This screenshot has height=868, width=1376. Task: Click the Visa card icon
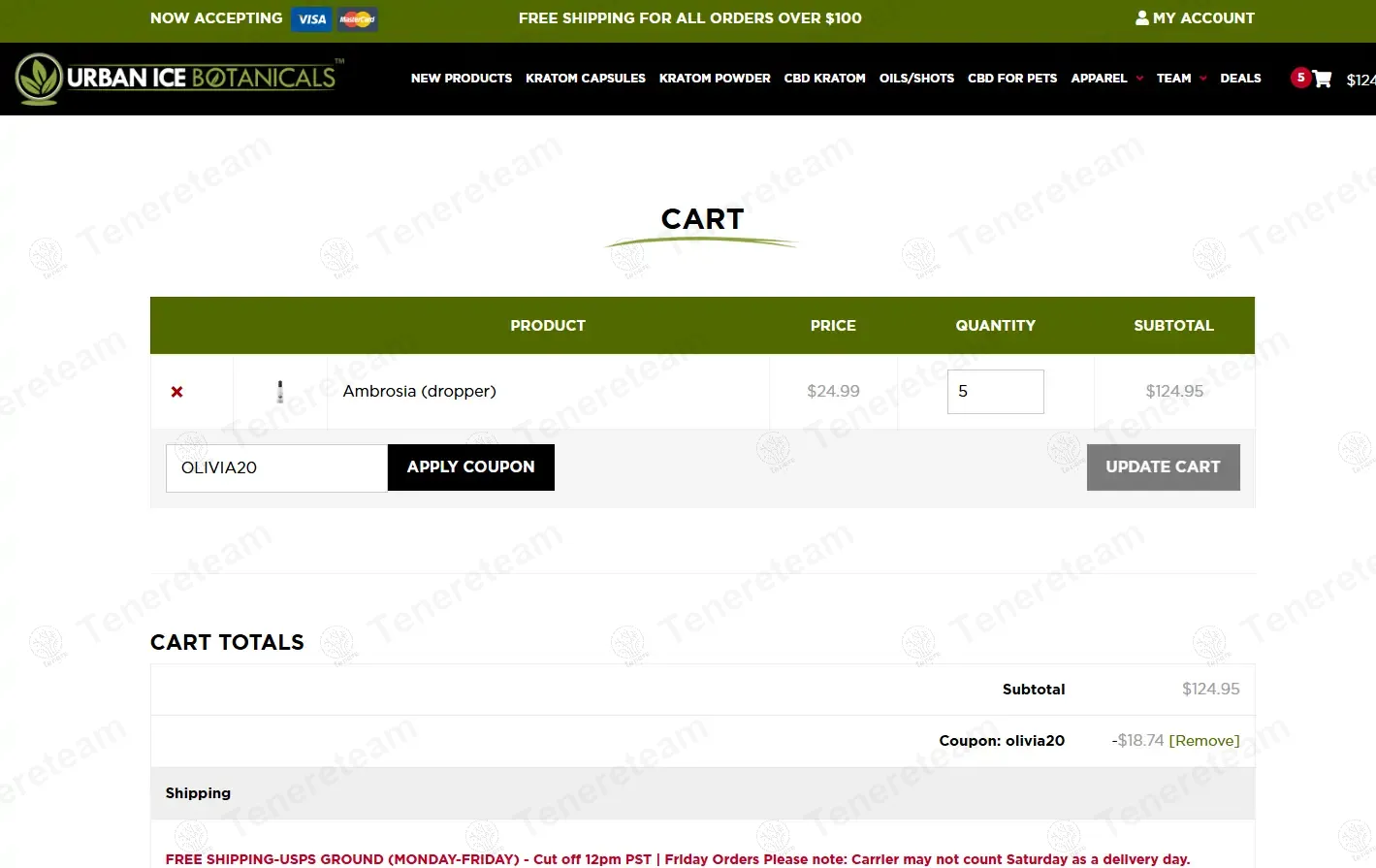311,19
